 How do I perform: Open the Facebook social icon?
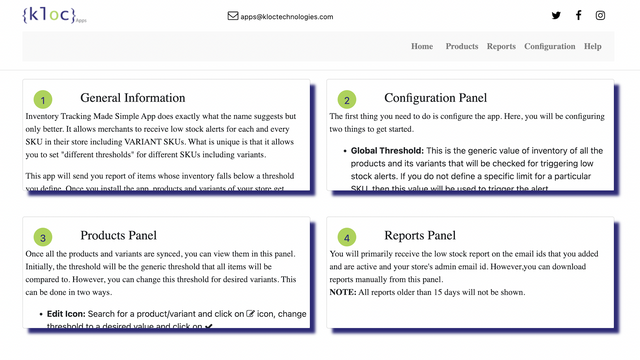tap(578, 16)
